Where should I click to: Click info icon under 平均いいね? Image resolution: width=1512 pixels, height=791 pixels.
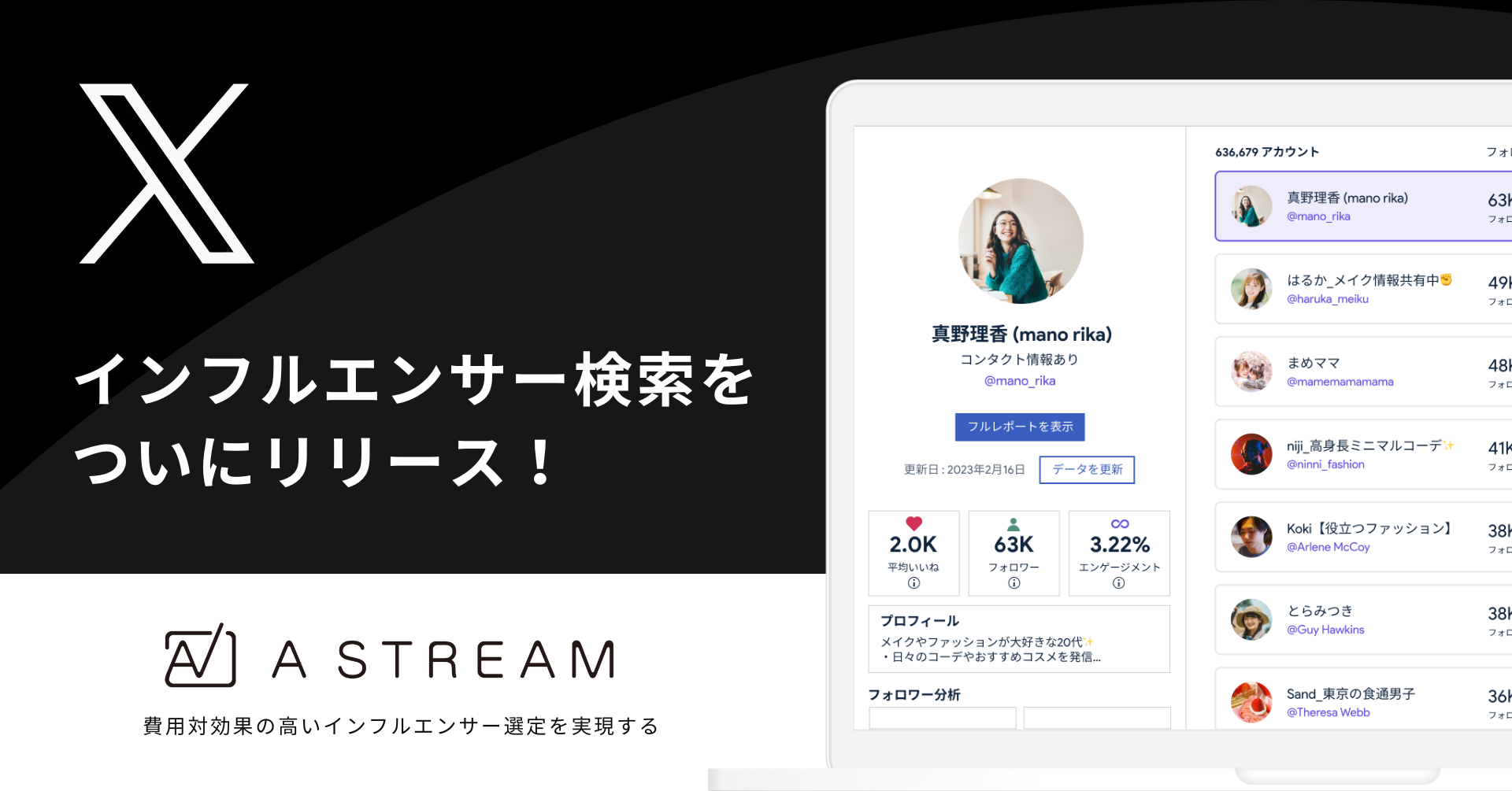pyautogui.click(x=913, y=583)
